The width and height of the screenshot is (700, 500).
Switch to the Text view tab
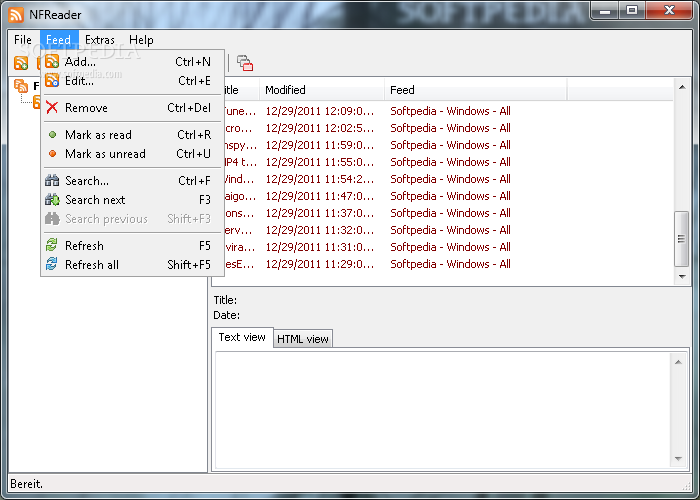(x=242, y=338)
